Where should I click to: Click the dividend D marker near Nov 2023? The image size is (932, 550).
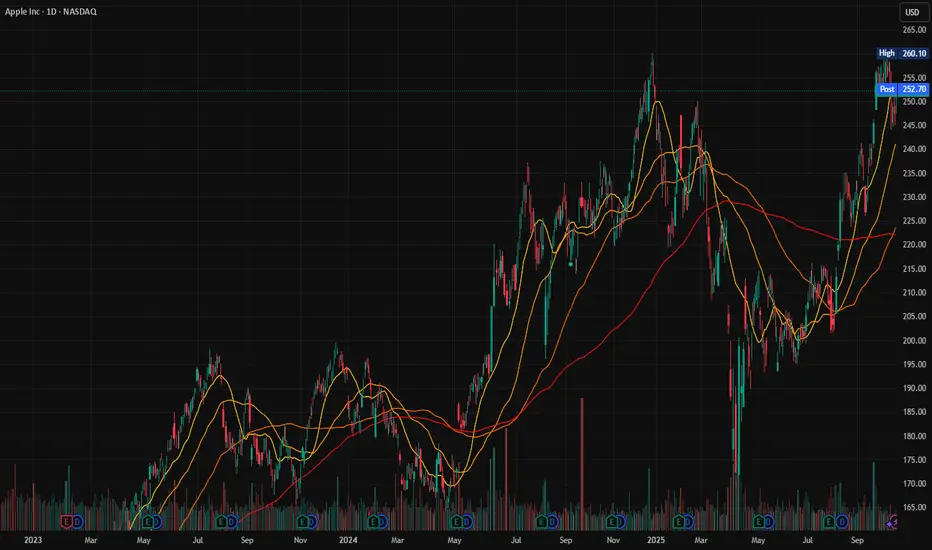click(312, 522)
